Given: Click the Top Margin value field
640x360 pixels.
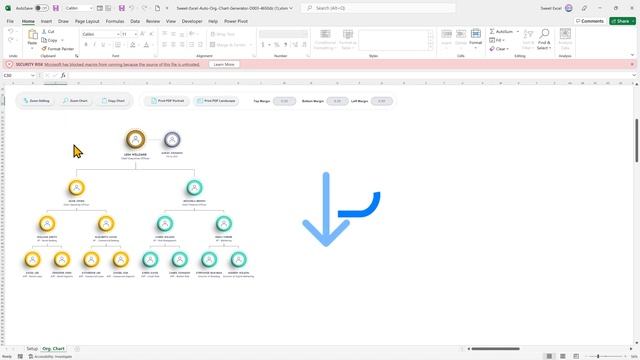Looking at the screenshot, I should click(284, 101).
